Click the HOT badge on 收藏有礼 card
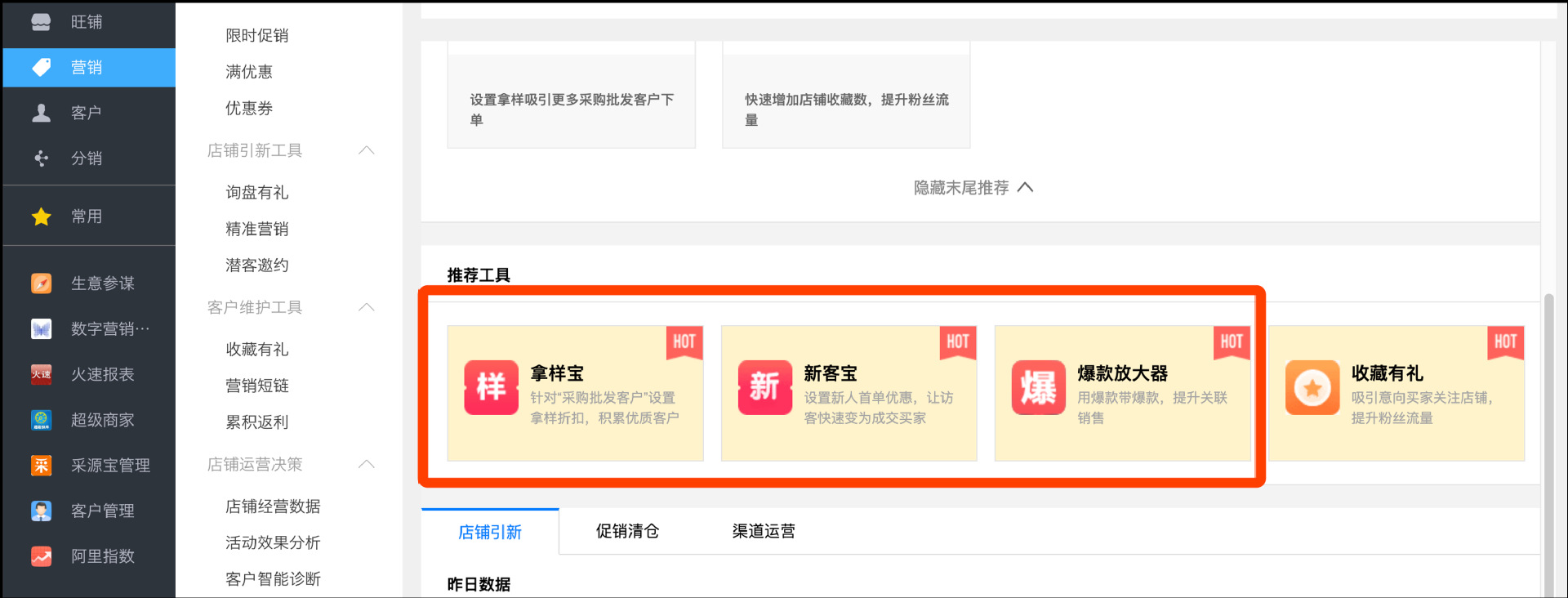The width and height of the screenshot is (1568, 598). (1506, 342)
